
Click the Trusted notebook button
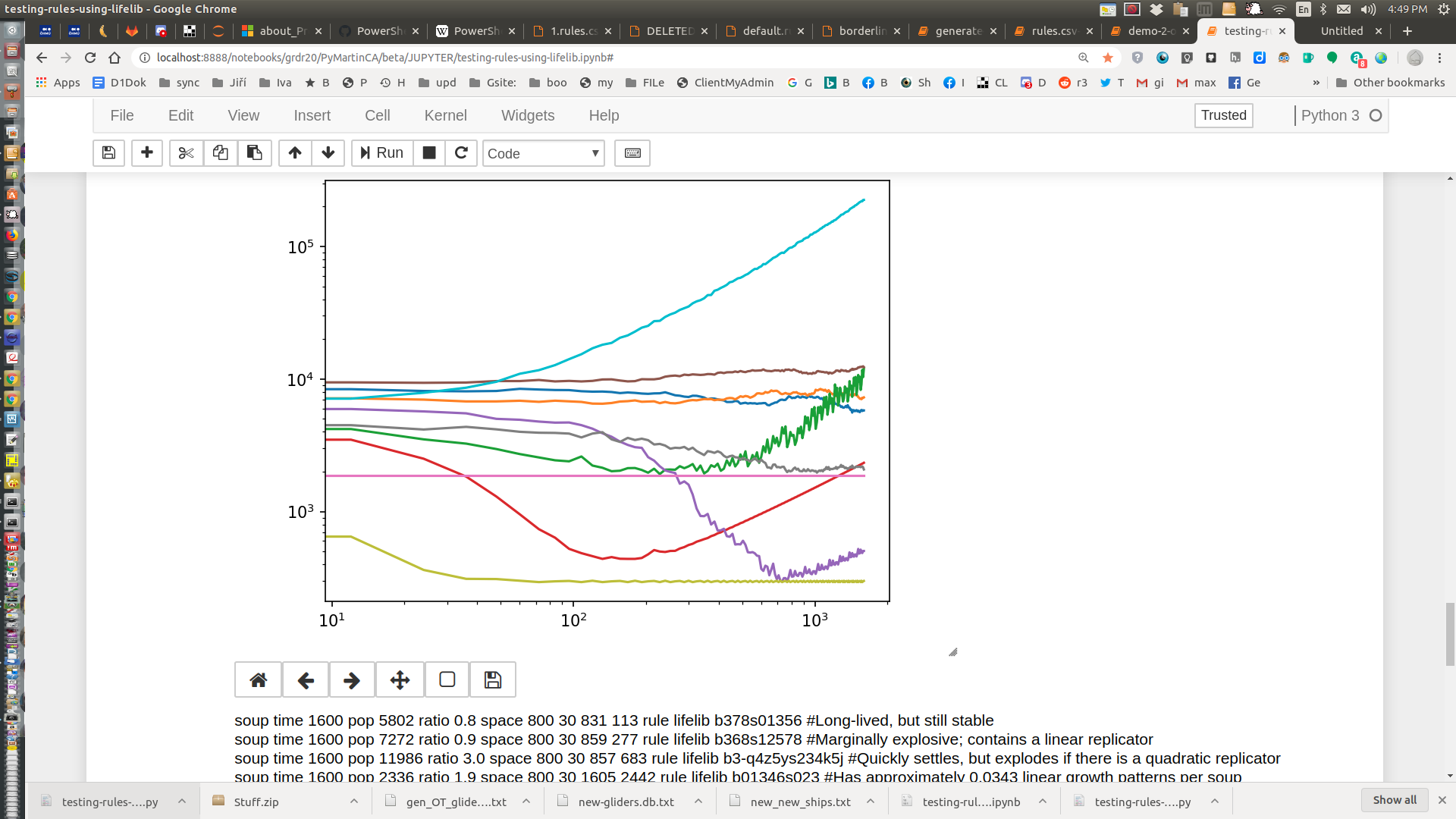click(1223, 115)
